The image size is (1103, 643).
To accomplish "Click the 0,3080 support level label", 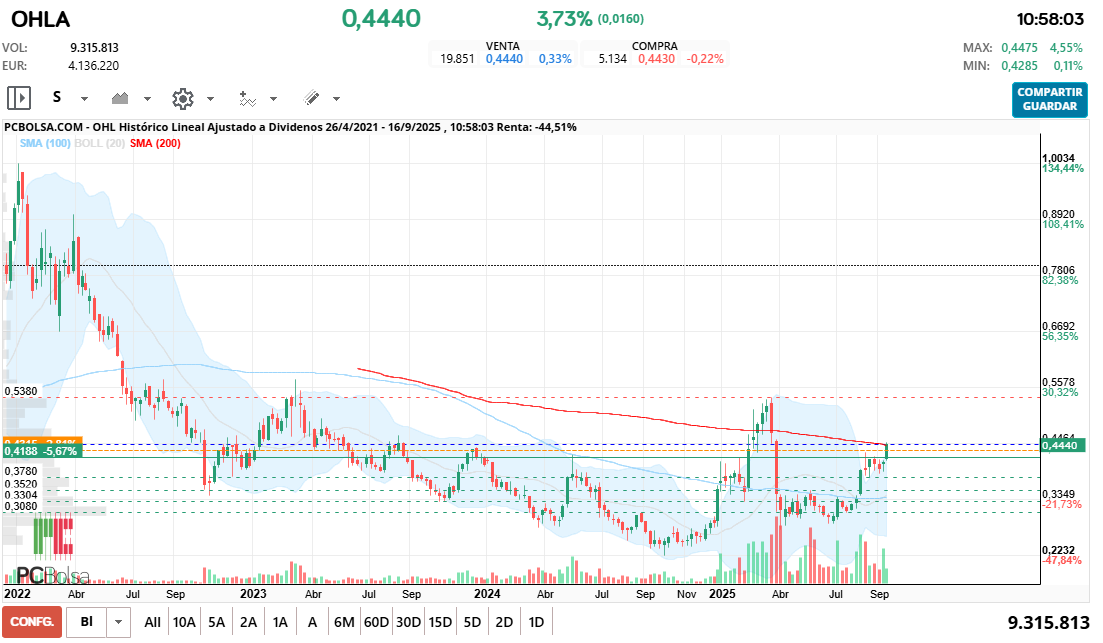I will (21, 507).
